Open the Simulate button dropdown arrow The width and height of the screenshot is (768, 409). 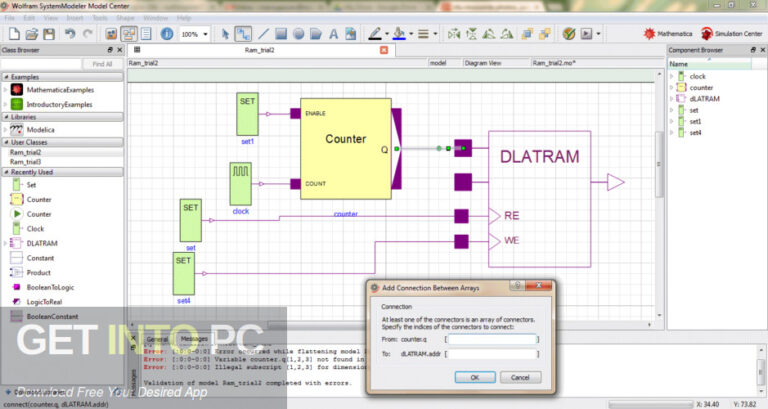click(x=598, y=34)
